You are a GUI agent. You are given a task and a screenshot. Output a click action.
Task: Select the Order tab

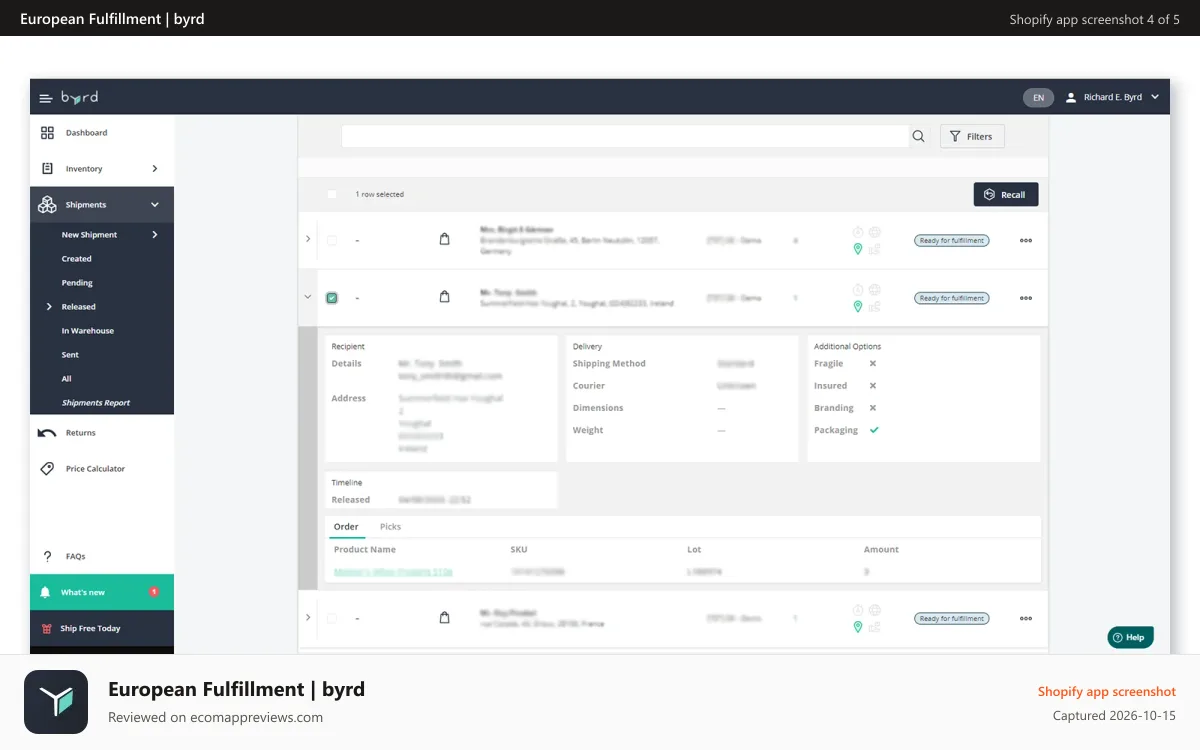[x=346, y=527]
